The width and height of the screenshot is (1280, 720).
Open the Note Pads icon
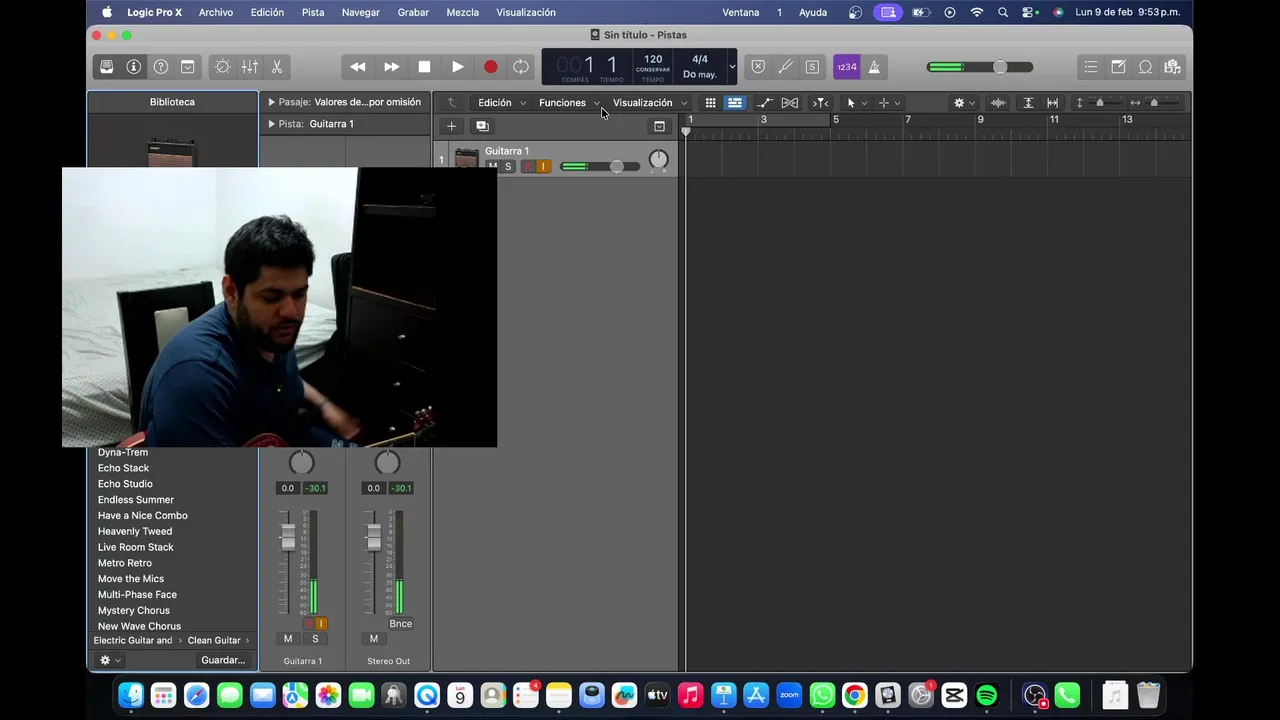pos(1118,67)
